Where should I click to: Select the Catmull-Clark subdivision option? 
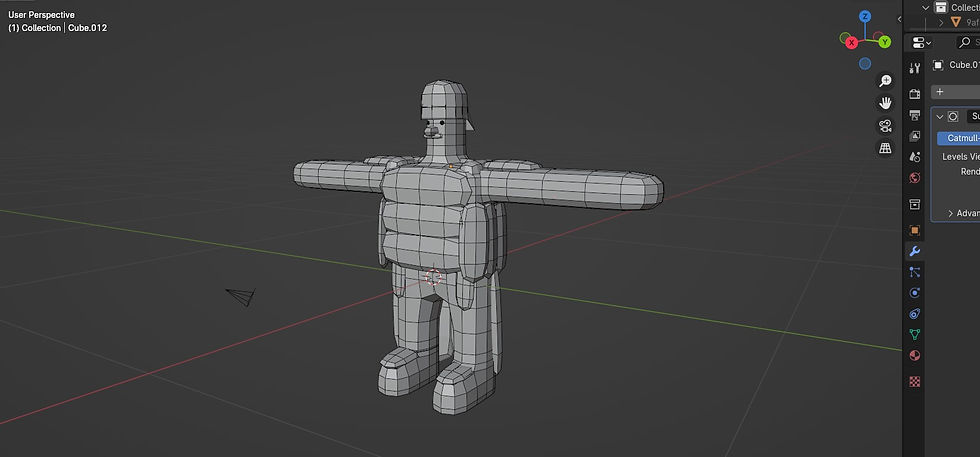(x=958, y=138)
